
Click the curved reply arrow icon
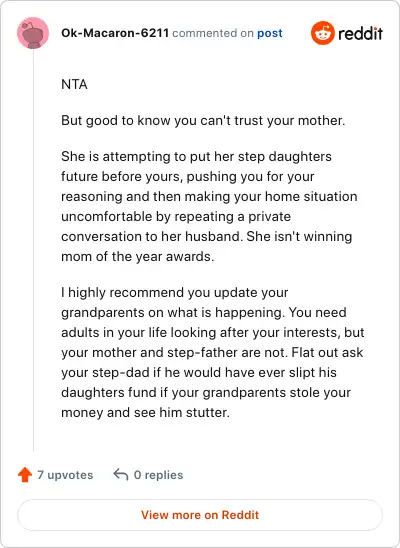click(121, 475)
